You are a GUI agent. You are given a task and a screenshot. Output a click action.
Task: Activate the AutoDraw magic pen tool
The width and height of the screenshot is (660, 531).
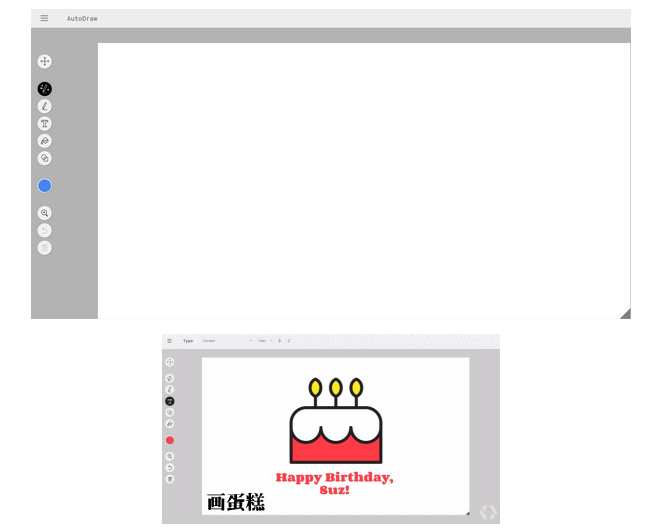pos(44,89)
